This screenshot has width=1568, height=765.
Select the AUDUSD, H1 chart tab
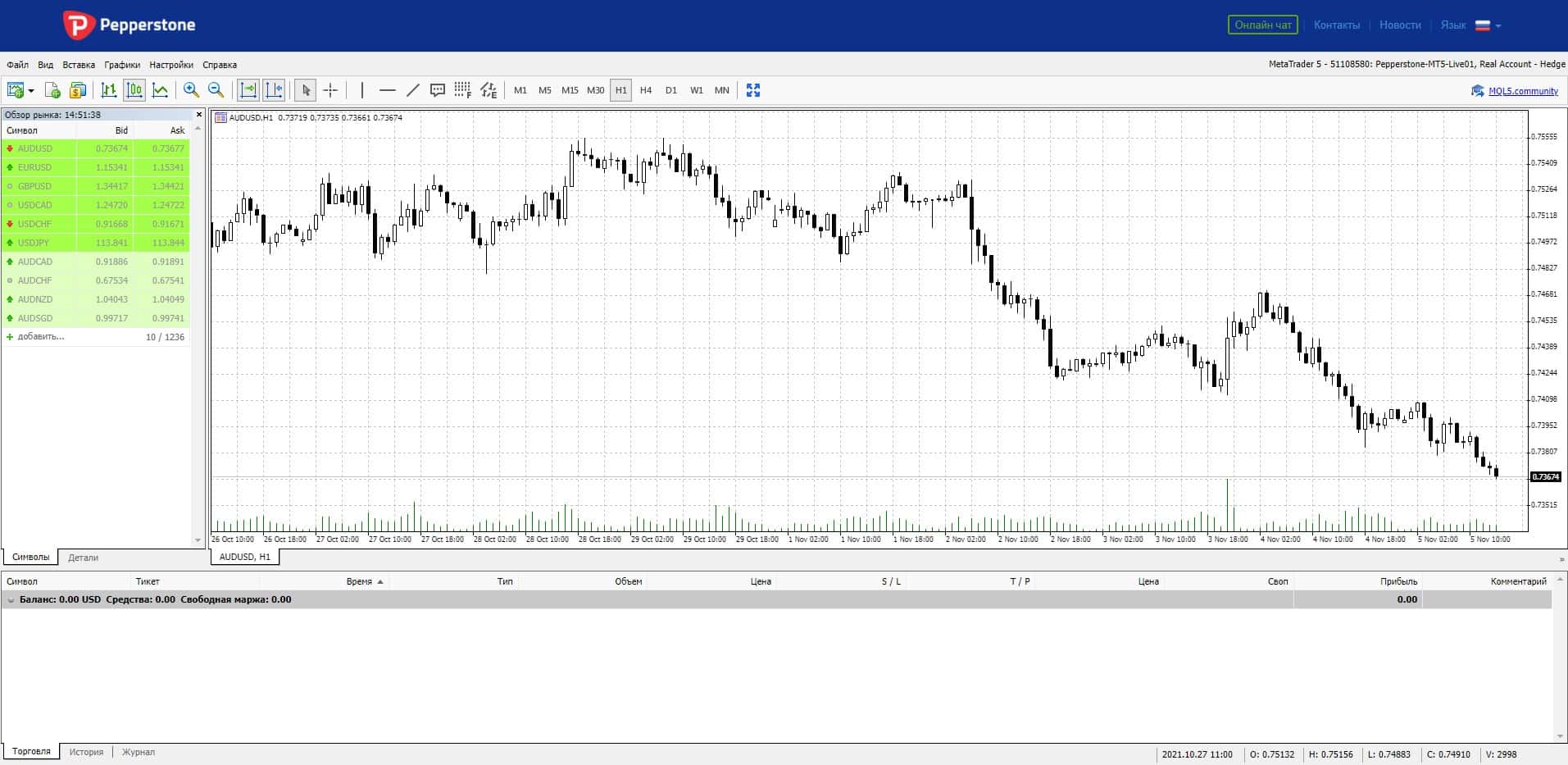point(245,557)
